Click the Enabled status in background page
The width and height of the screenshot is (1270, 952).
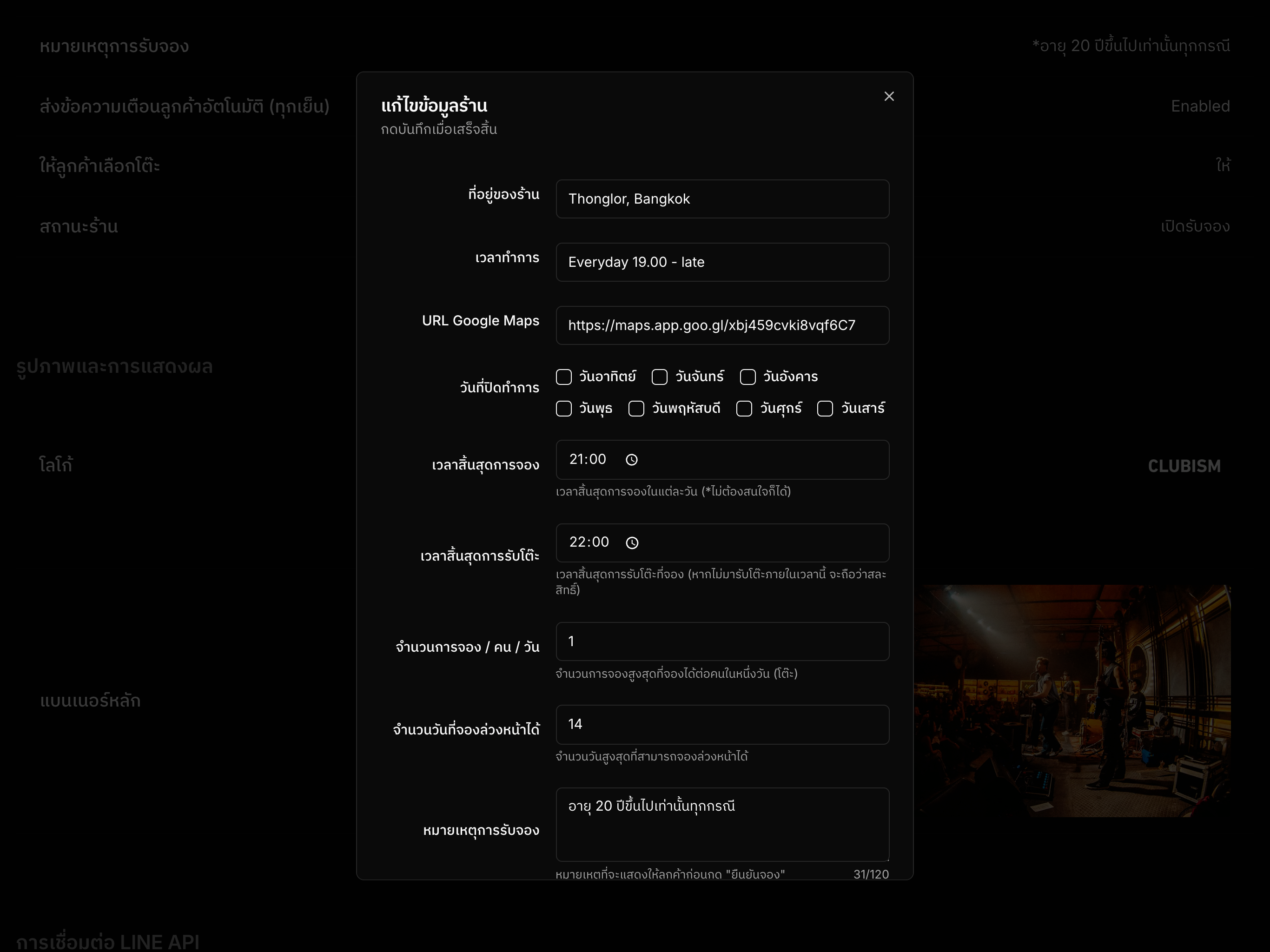pyautogui.click(x=1200, y=106)
